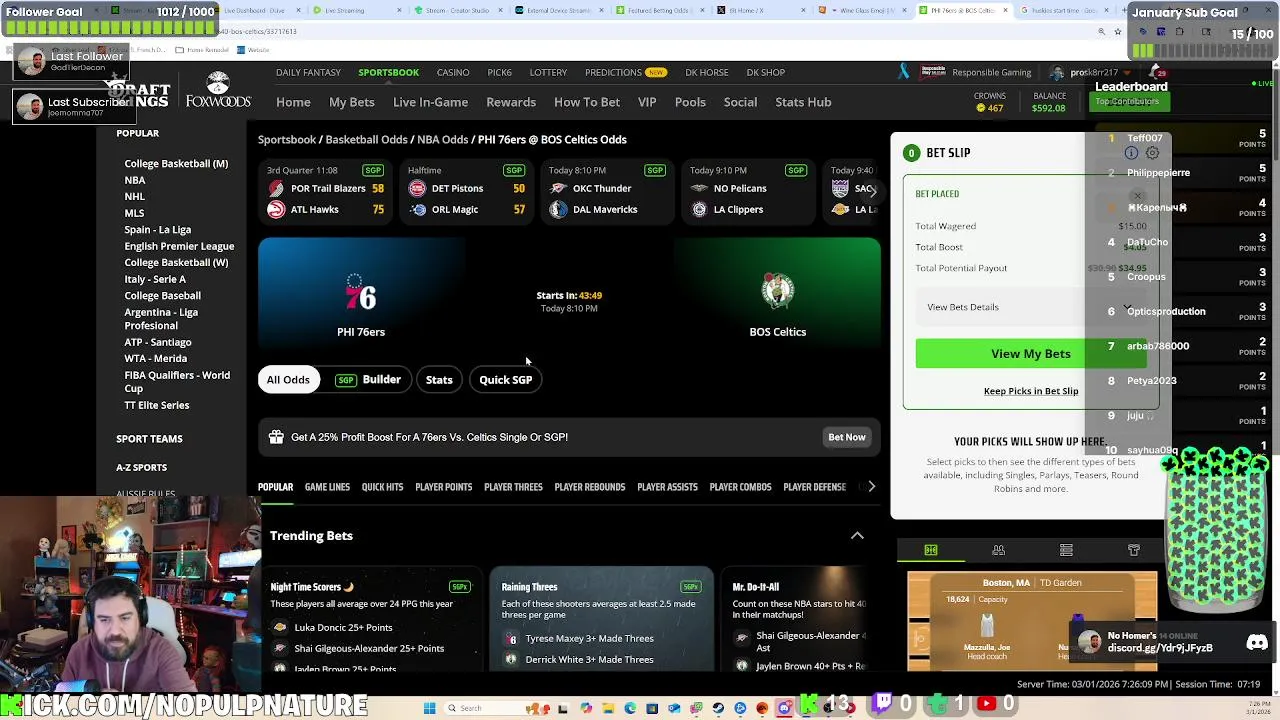
Task: Select the Quick SGP pill
Action: point(505,380)
